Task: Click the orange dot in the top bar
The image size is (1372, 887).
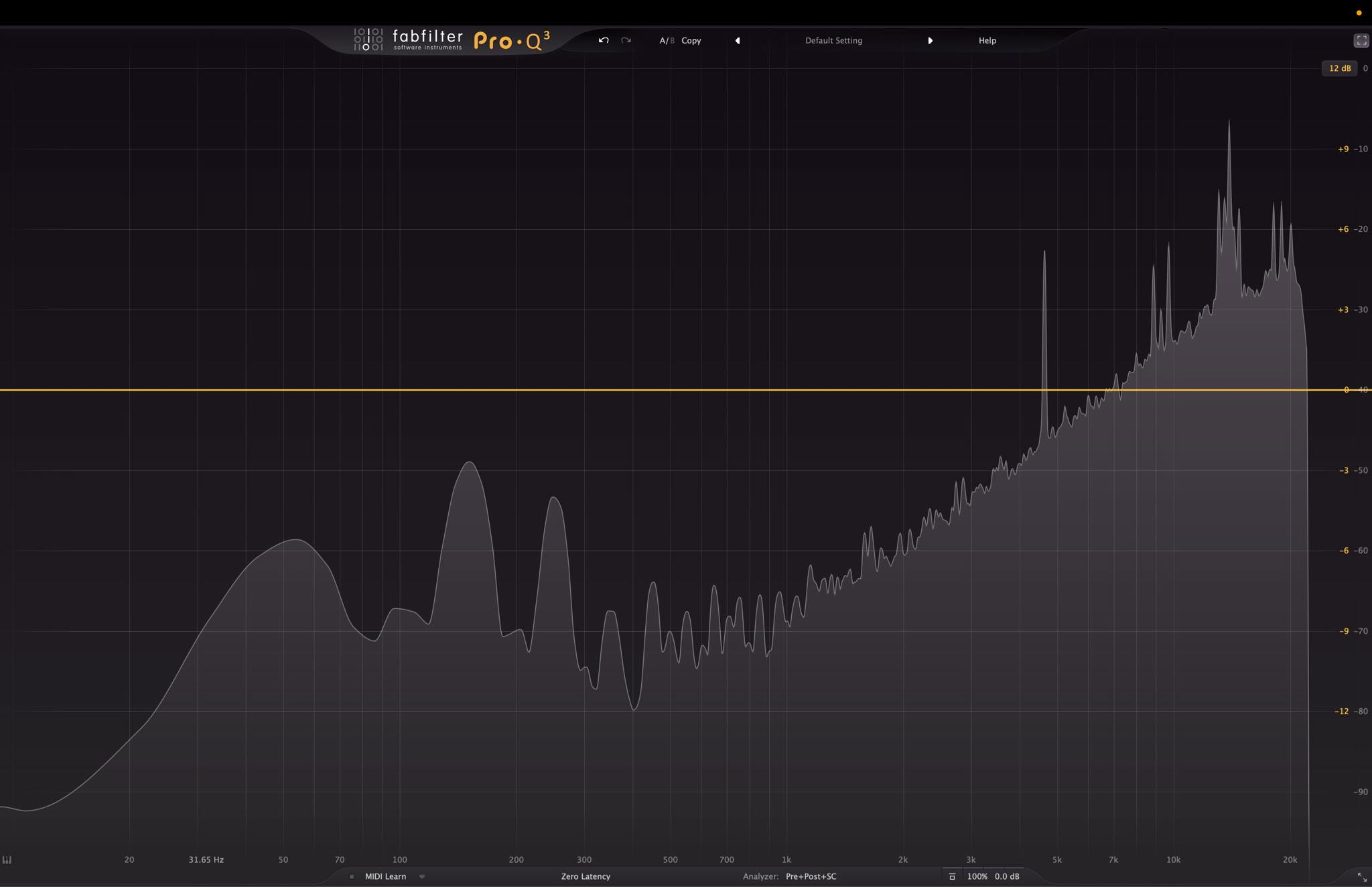Action: point(1359,13)
